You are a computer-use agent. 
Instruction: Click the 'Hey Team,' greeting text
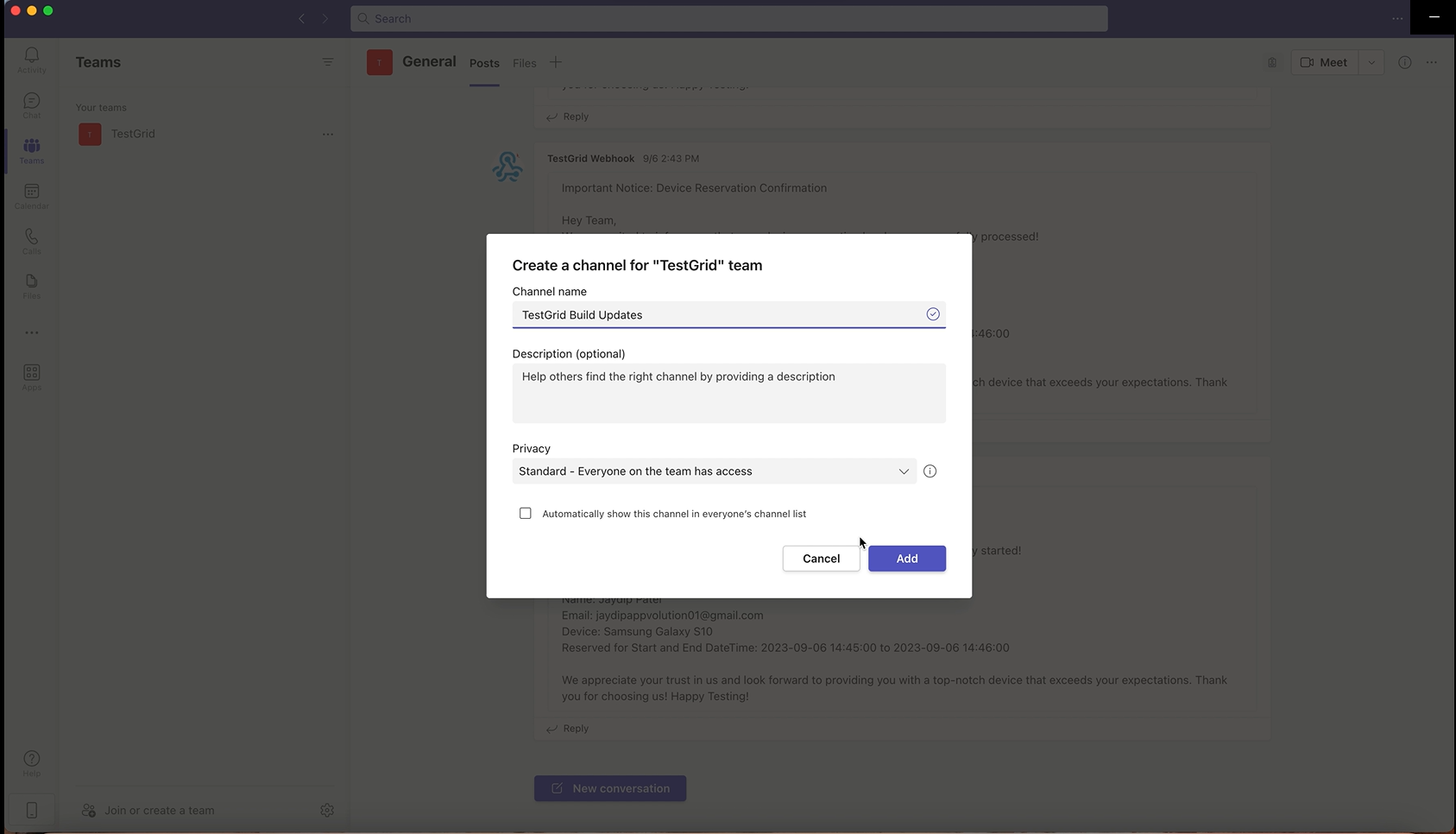click(589, 220)
